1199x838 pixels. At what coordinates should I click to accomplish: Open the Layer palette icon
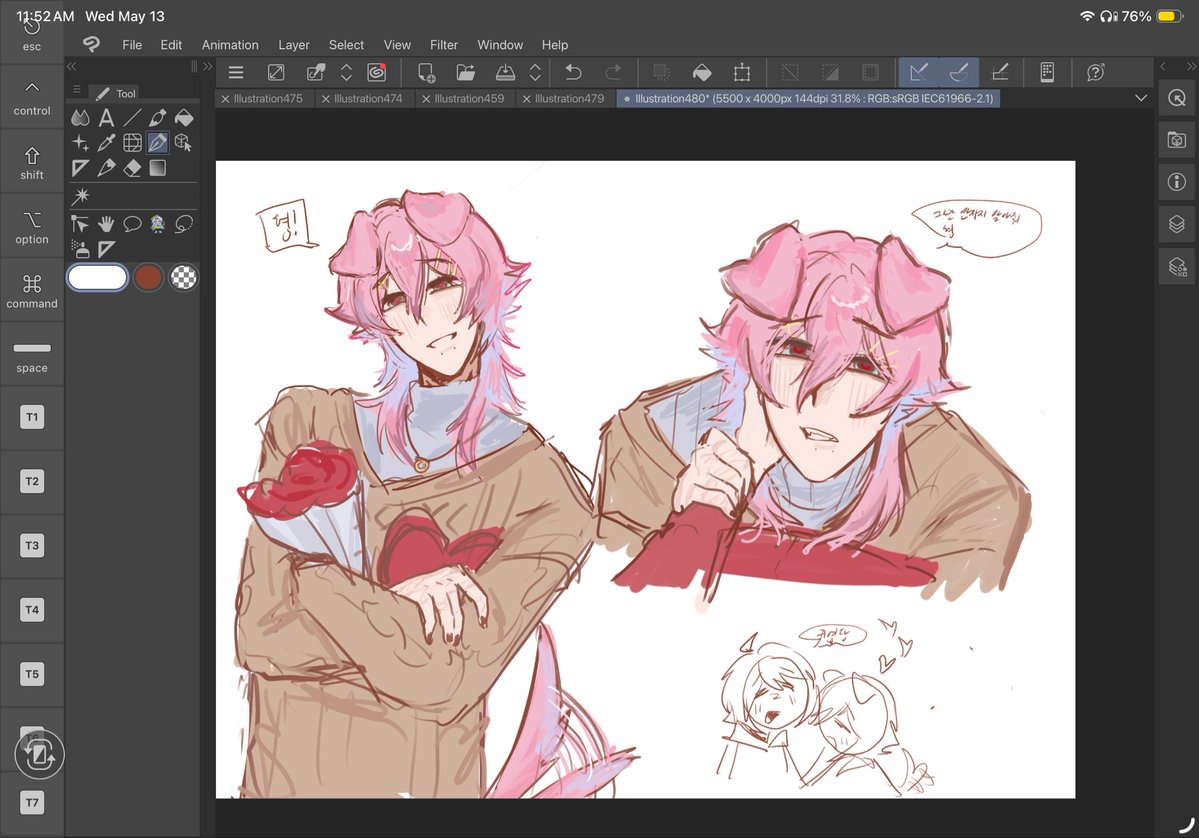1177,224
